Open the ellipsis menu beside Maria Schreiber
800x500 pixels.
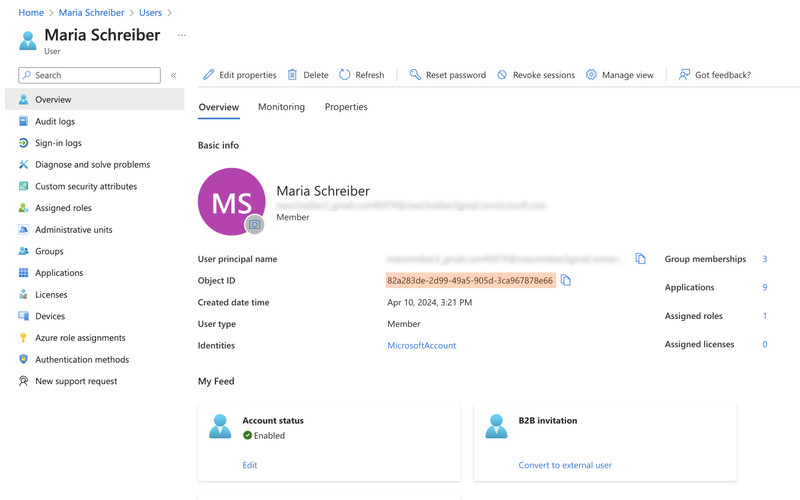point(182,35)
